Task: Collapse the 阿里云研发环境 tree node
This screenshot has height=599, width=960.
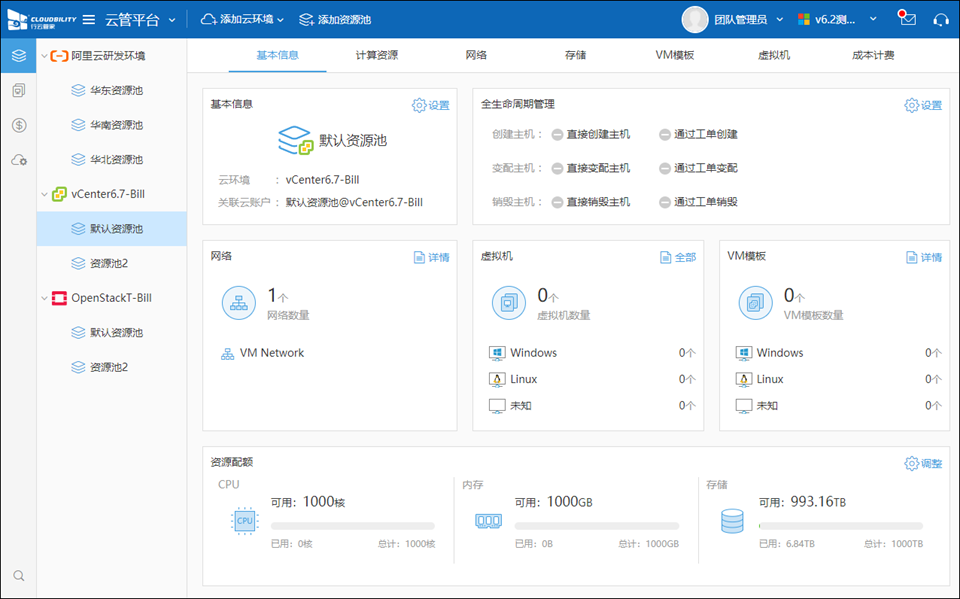Action: [43, 56]
